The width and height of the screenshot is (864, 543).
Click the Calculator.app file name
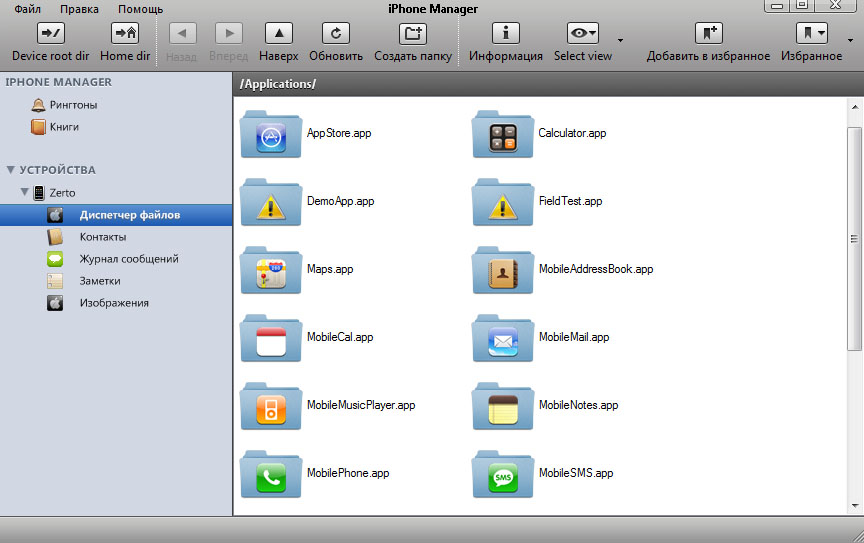(572, 133)
